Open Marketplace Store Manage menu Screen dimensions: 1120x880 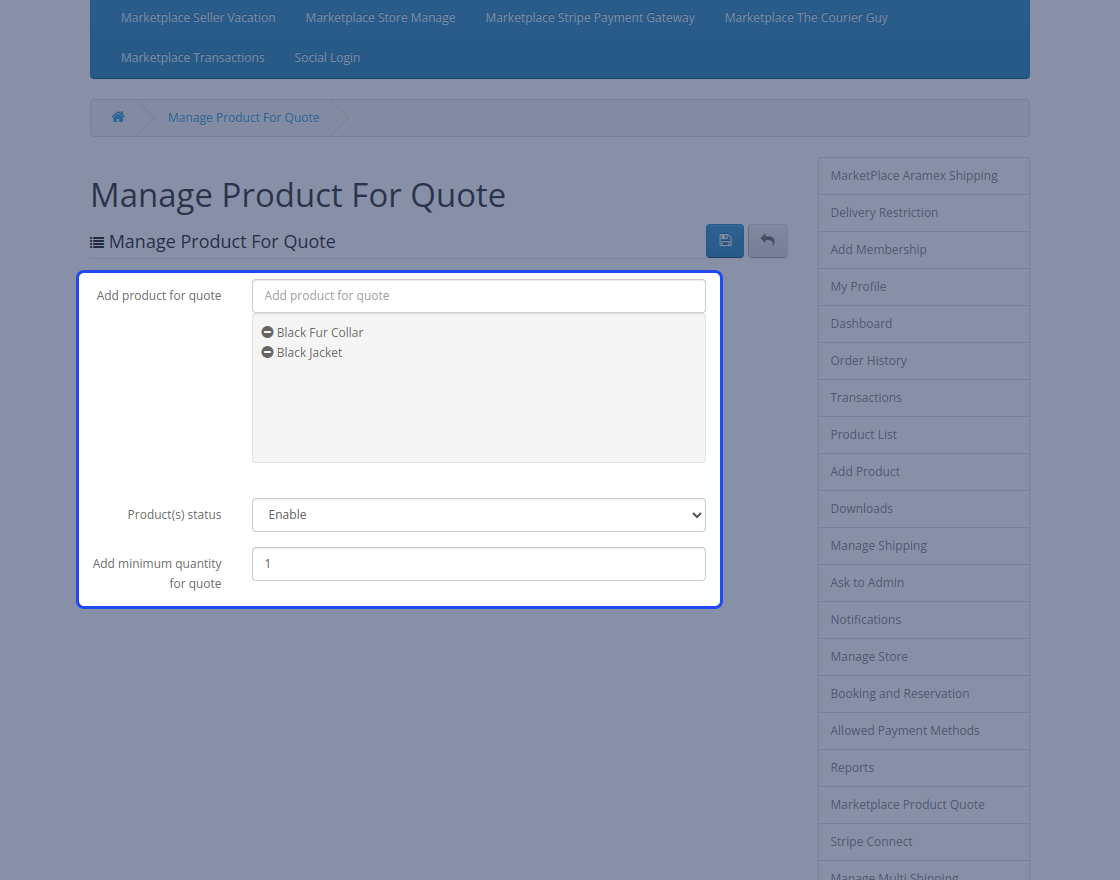point(380,17)
